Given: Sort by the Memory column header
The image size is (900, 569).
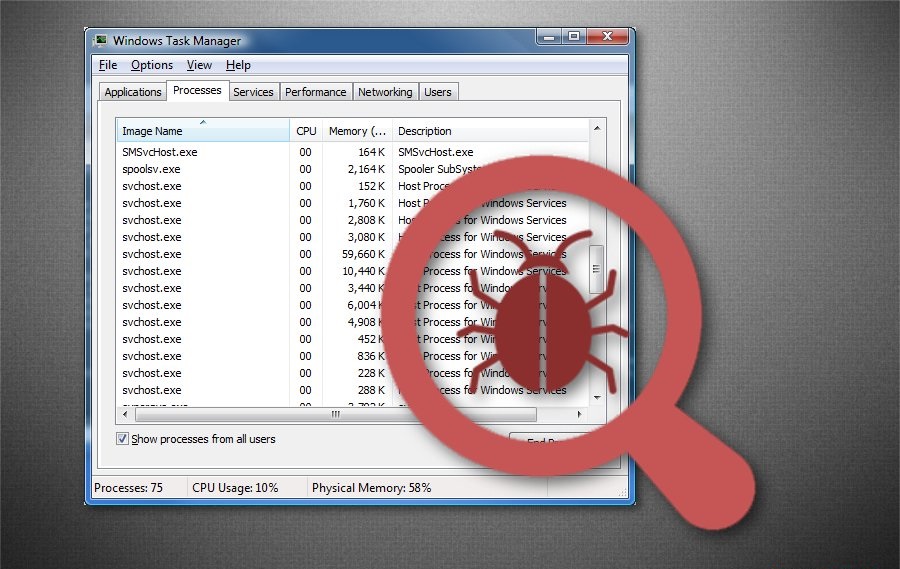Looking at the screenshot, I should coord(356,131).
